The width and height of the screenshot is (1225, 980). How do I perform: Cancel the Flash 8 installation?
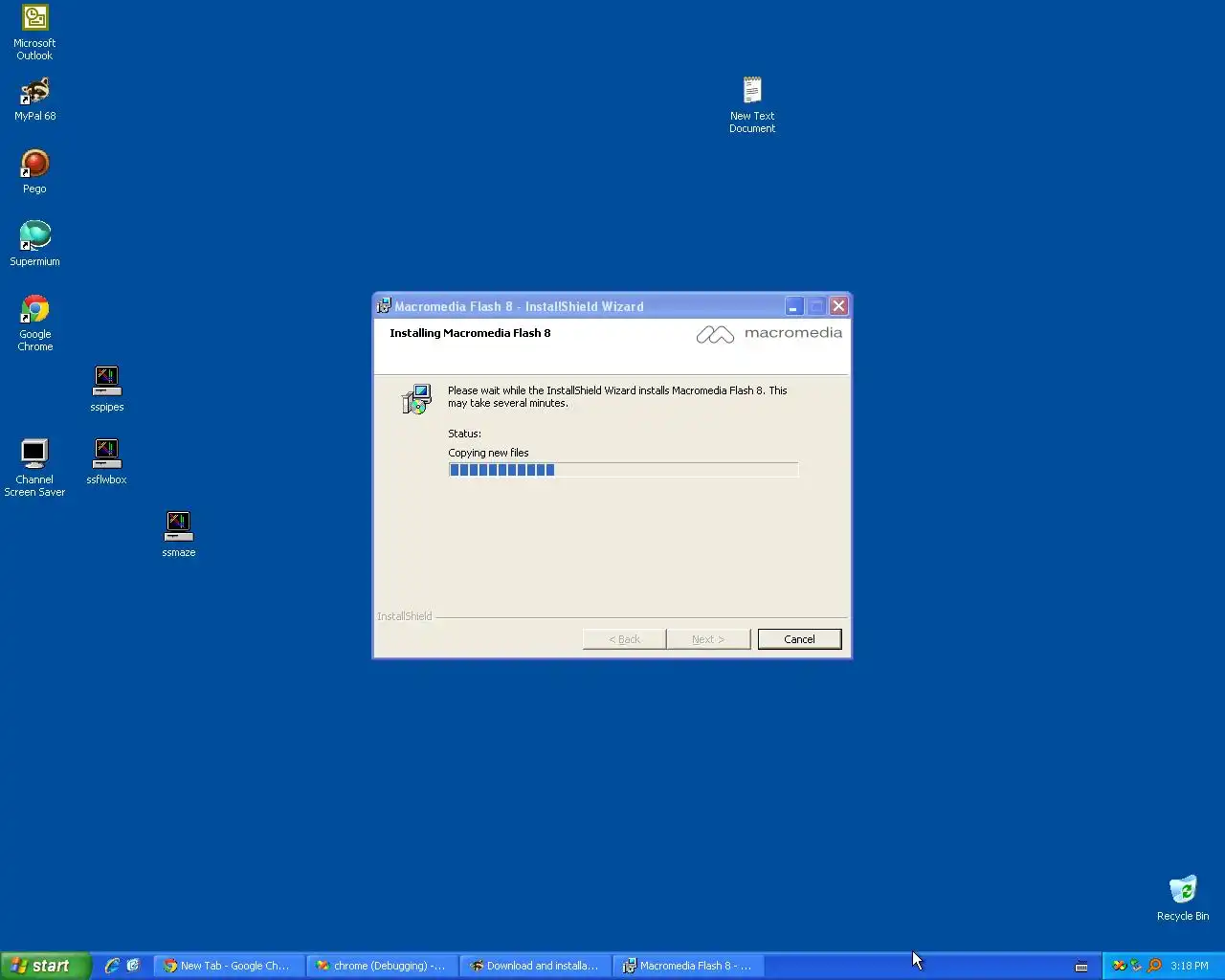point(799,639)
